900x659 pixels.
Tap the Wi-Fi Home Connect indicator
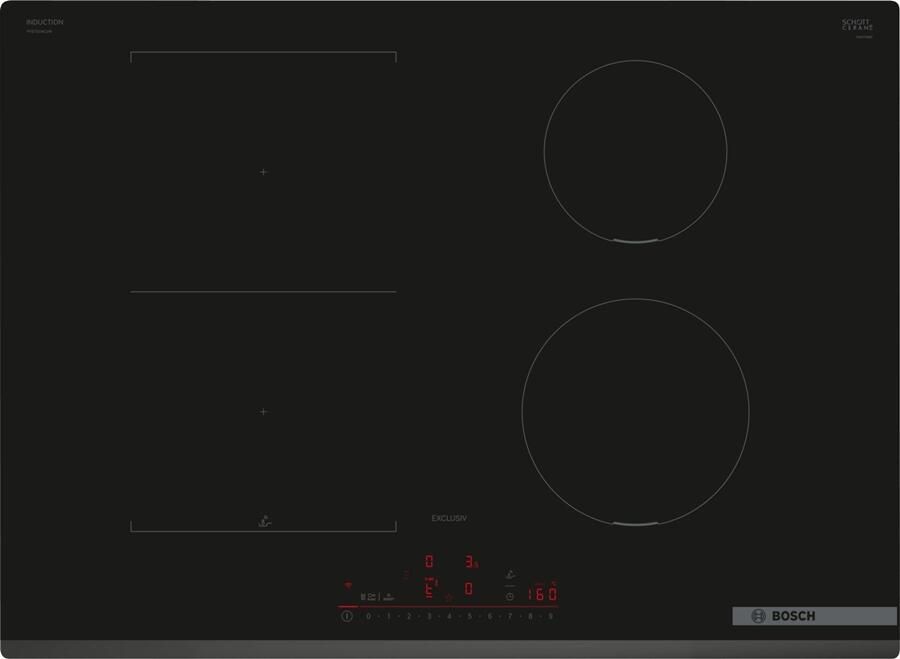[348, 586]
